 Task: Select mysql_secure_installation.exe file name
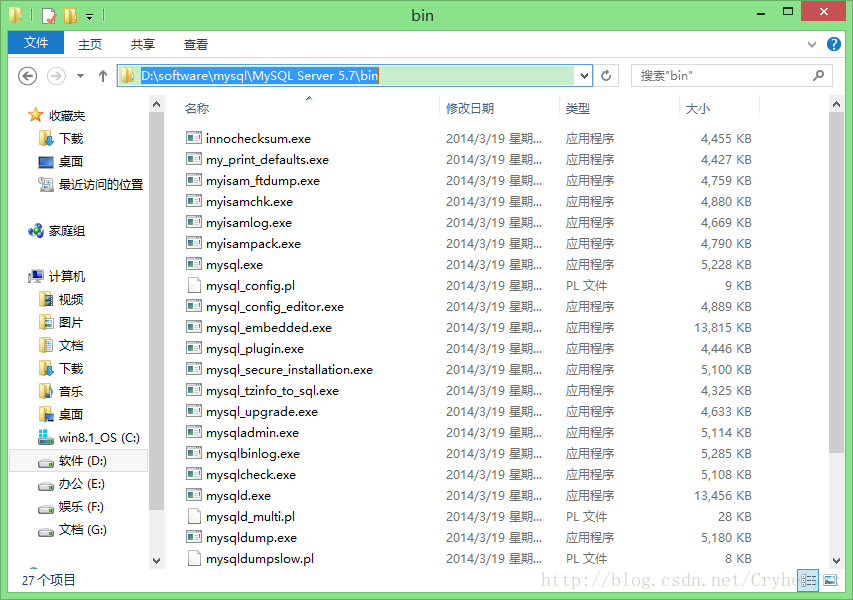point(289,370)
